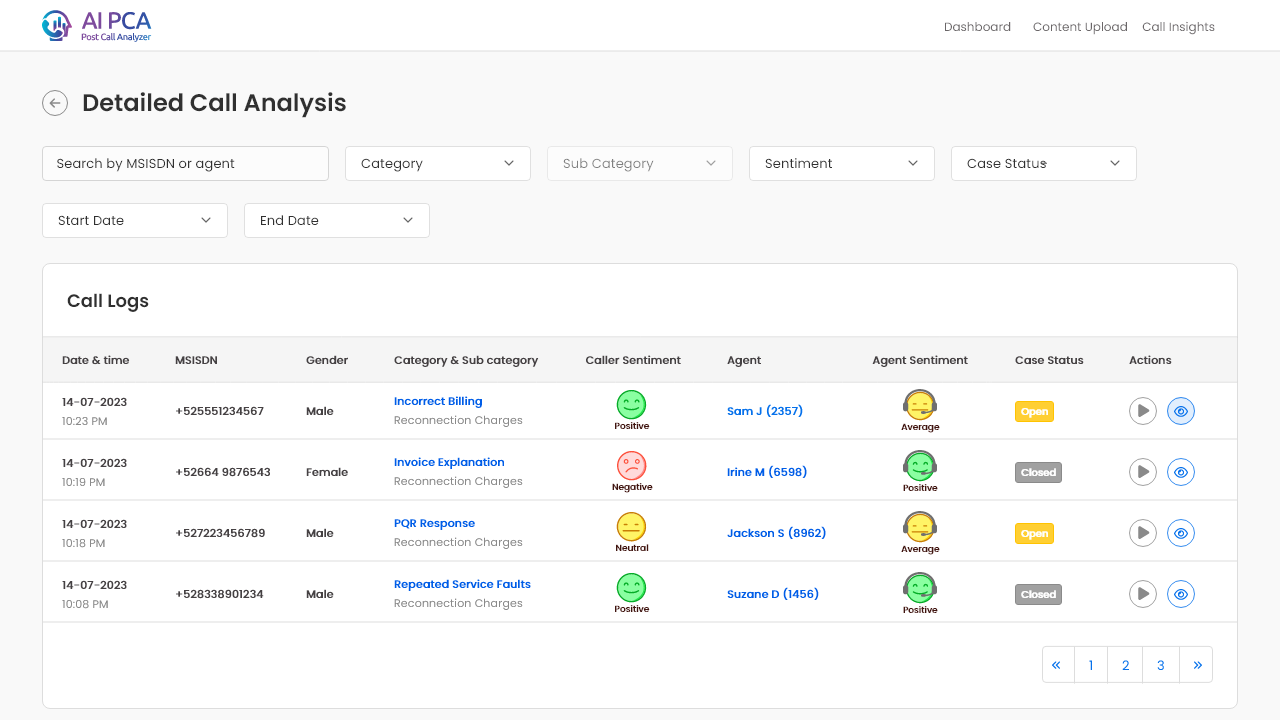1280x720 pixels.
Task: Open Call Insights in the top navigation
Action: [x=1178, y=27]
